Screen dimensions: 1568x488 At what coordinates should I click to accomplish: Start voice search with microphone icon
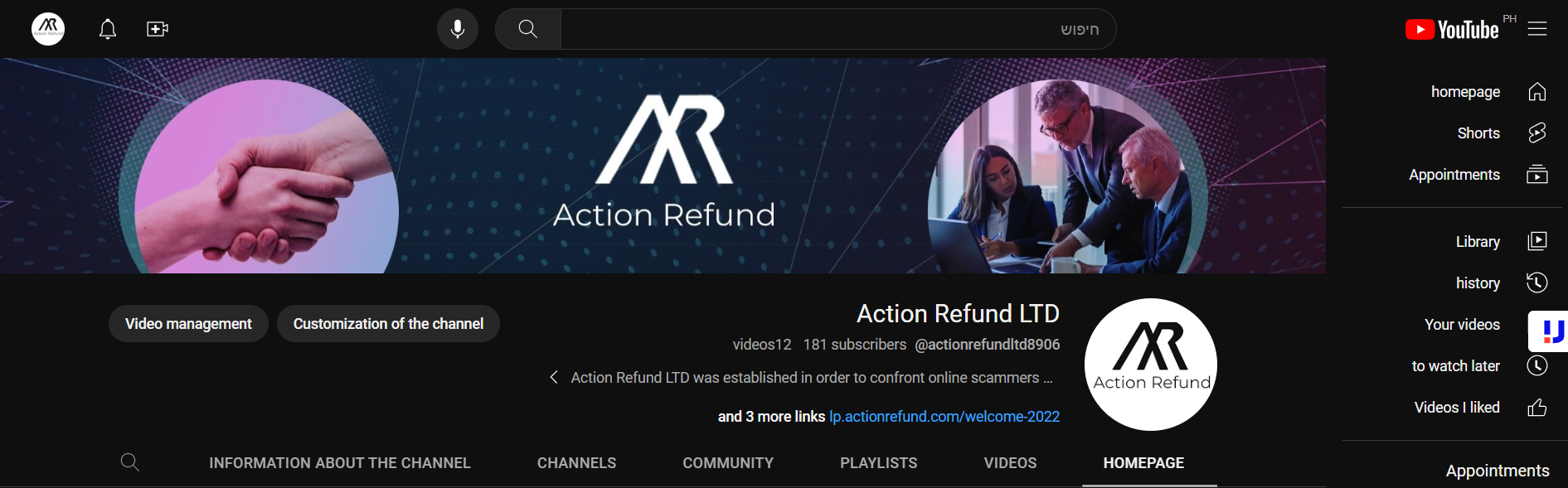pyautogui.click(x=458, y=29)
